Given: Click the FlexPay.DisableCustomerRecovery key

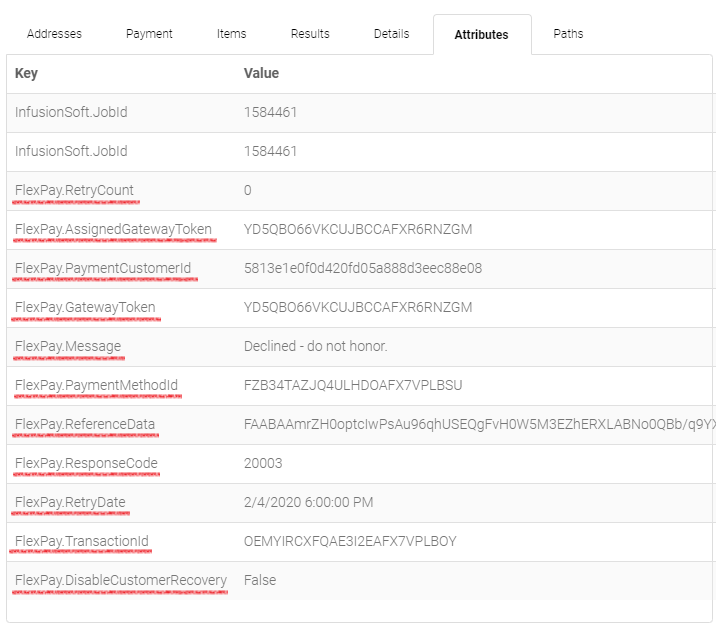Looking at the screenshot, I should click(x=121, y=580).
